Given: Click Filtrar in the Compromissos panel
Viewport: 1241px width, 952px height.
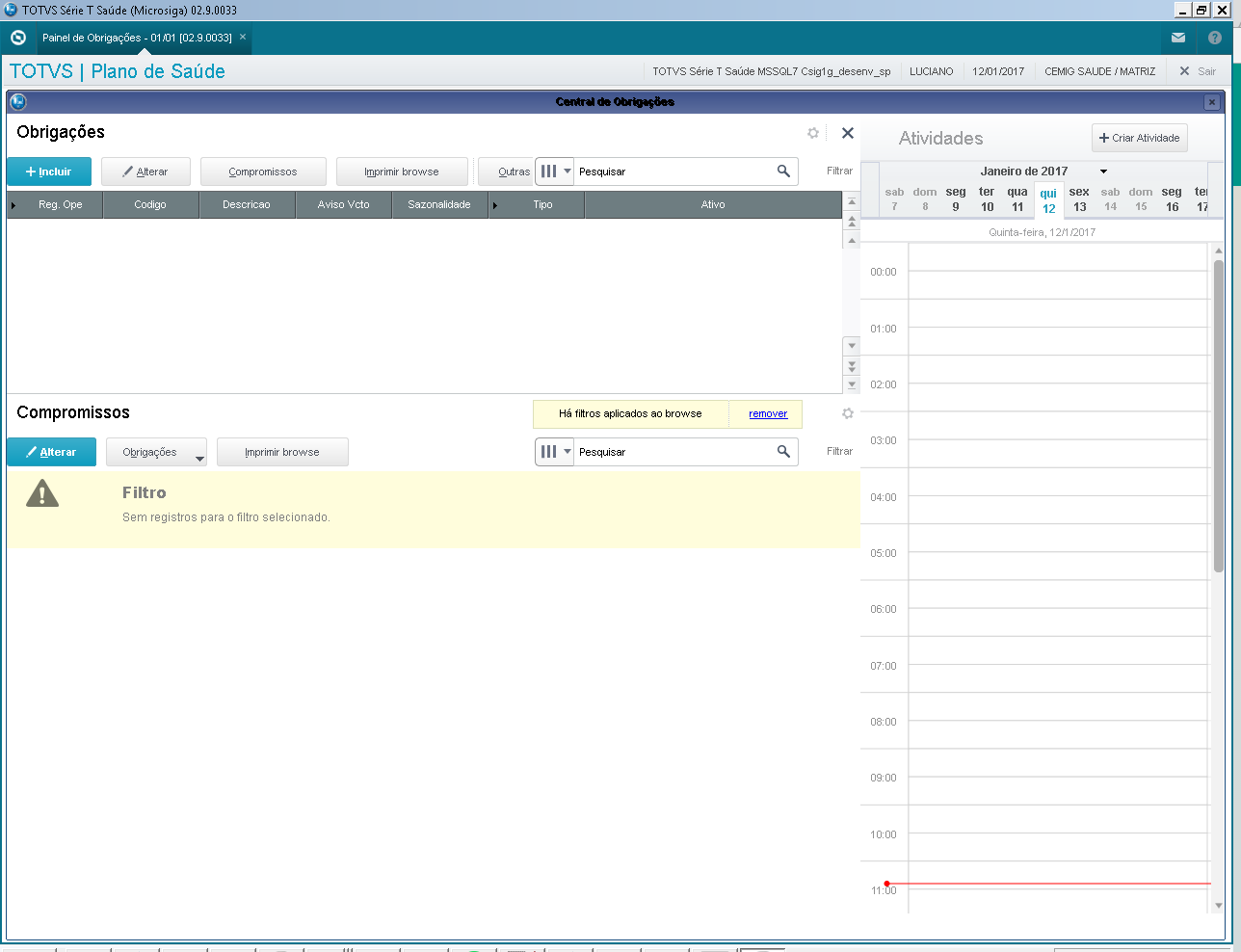Looking at the screenshot, I should [x=839, y=452].
